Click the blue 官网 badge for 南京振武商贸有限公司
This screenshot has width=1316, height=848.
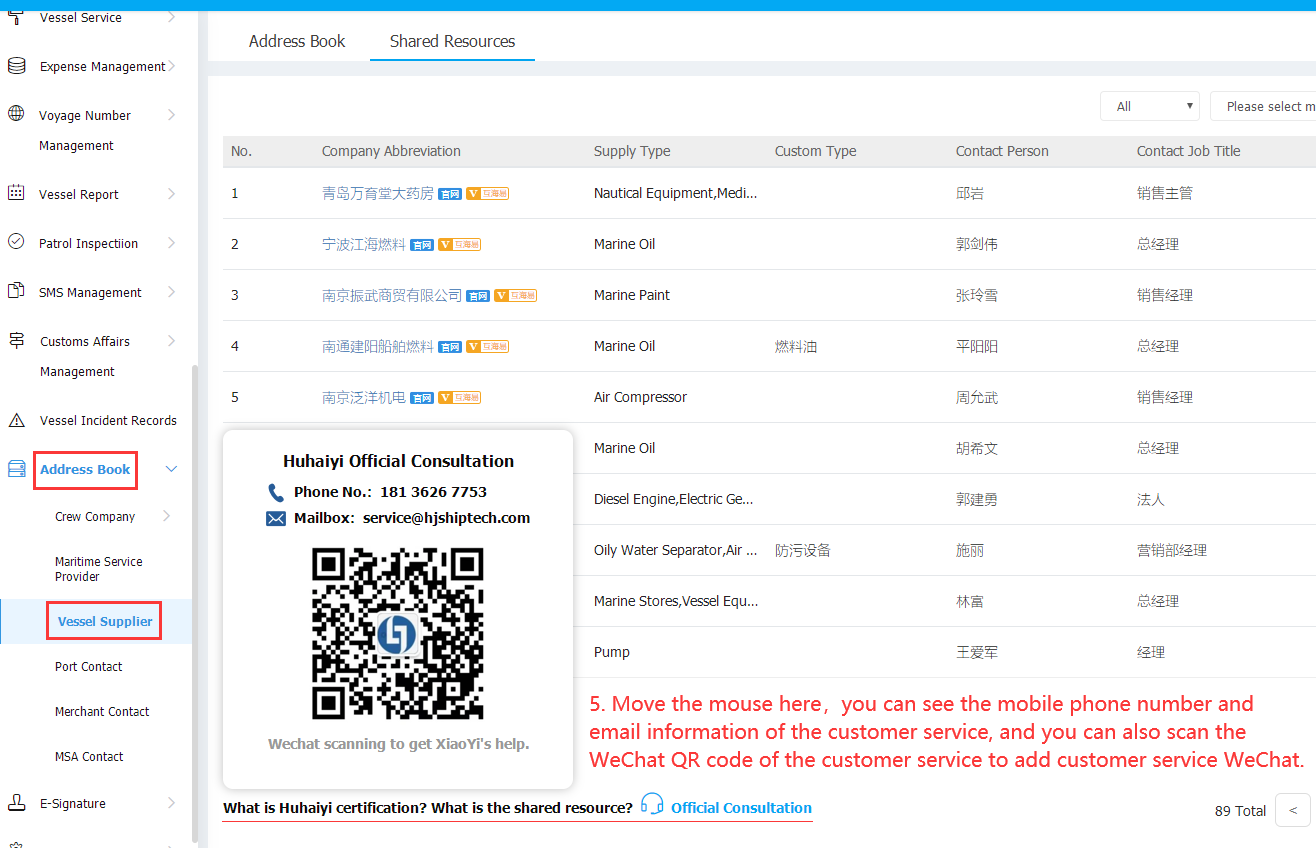478,296
